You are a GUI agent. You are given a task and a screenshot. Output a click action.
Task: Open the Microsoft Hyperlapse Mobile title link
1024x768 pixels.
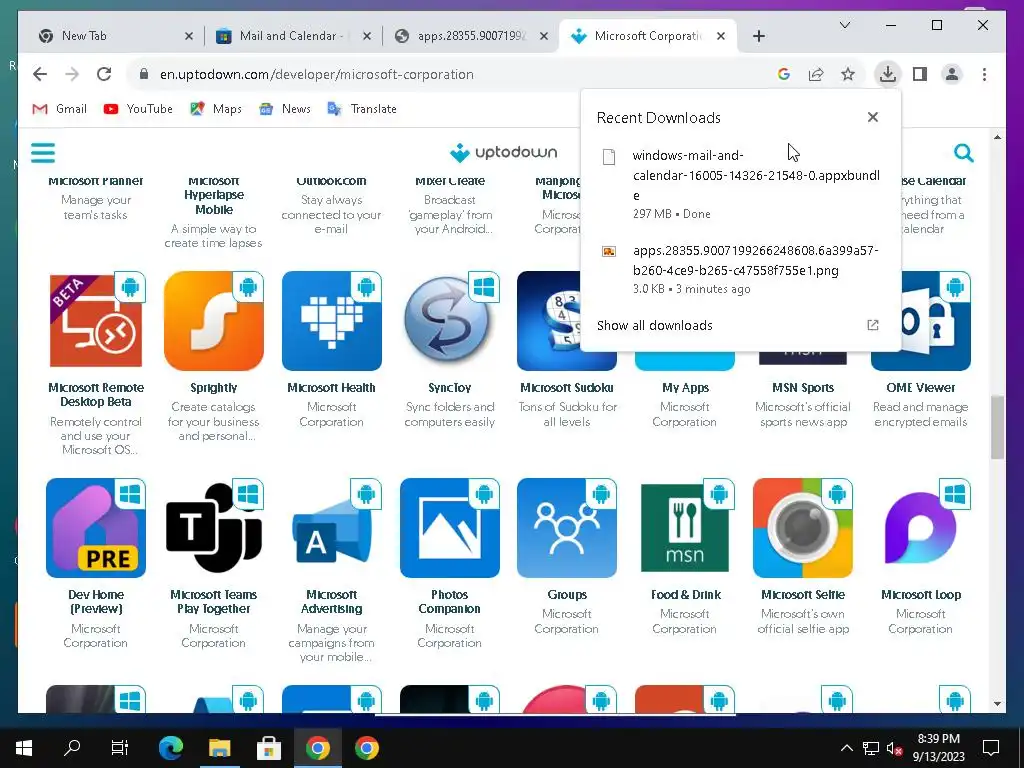(214, 196)
